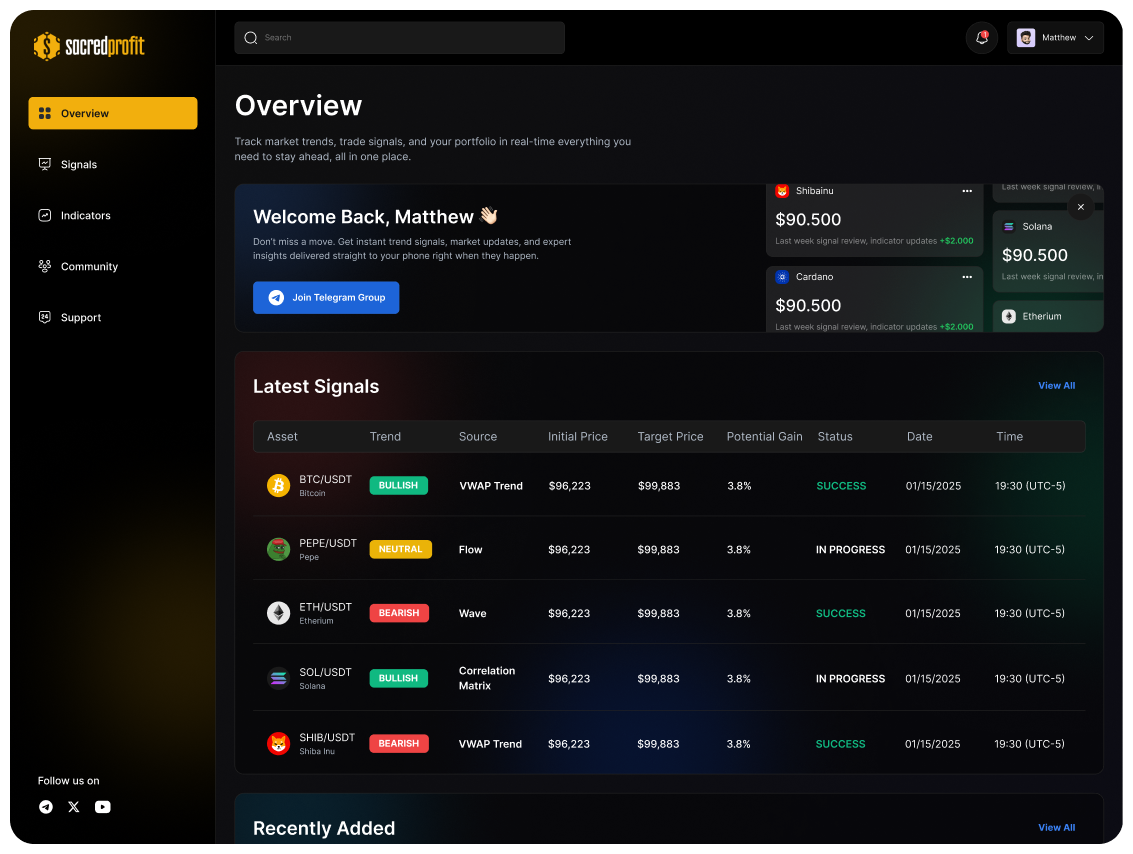Open the X (Twitter) social icon
The height and width of the screenshot is (854, 1133).
click(74, 807)
